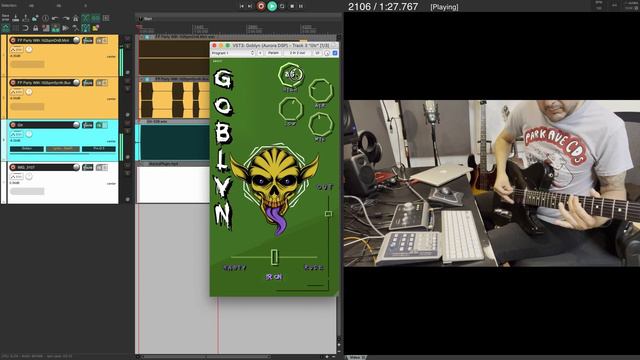640x360 pixels.
Task: Start recording with the red record button
Action: point(261,6)
